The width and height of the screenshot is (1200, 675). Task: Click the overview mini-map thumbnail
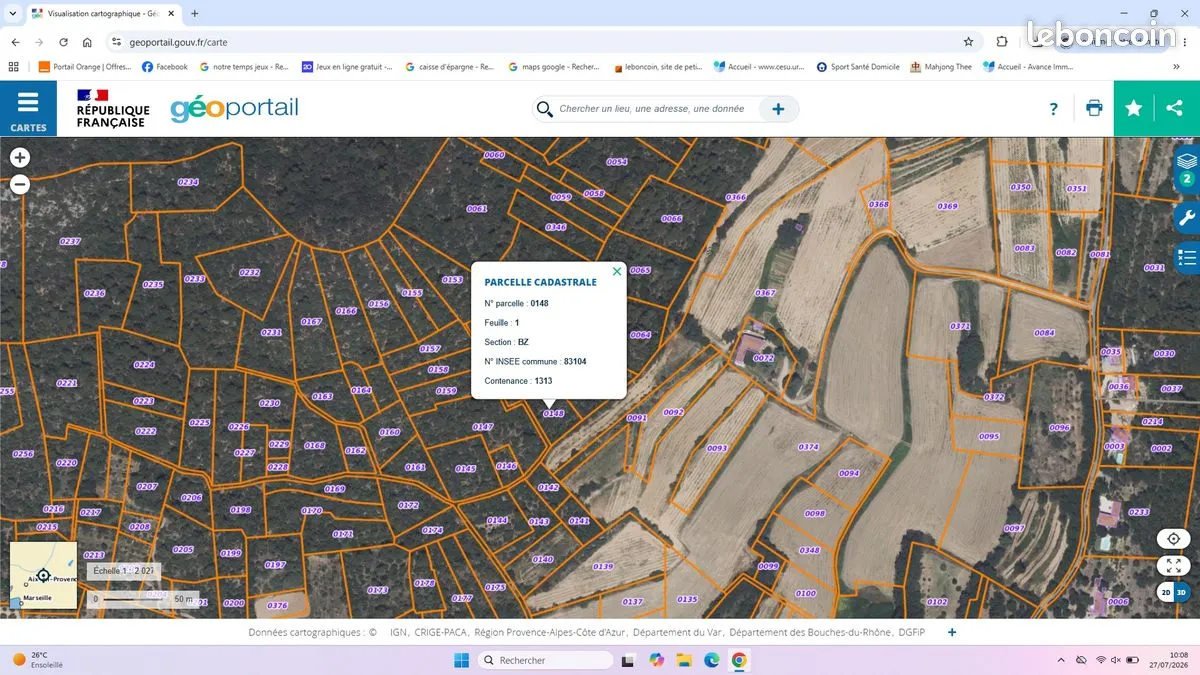click(x=43, y=576)
